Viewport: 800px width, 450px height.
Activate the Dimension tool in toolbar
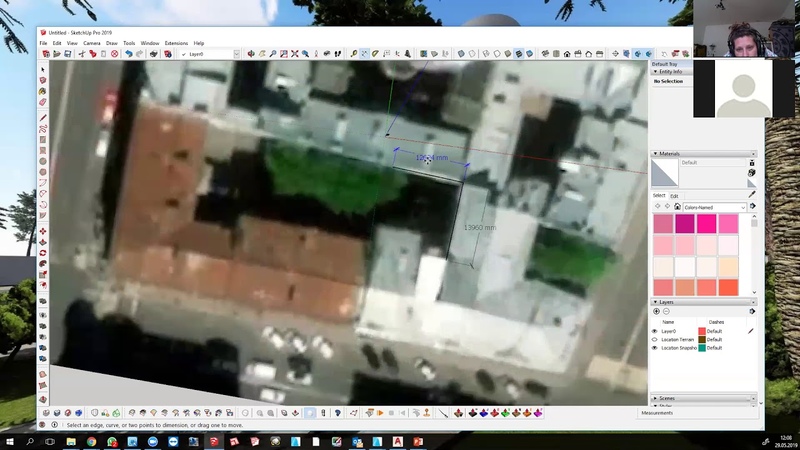point(364,54)
